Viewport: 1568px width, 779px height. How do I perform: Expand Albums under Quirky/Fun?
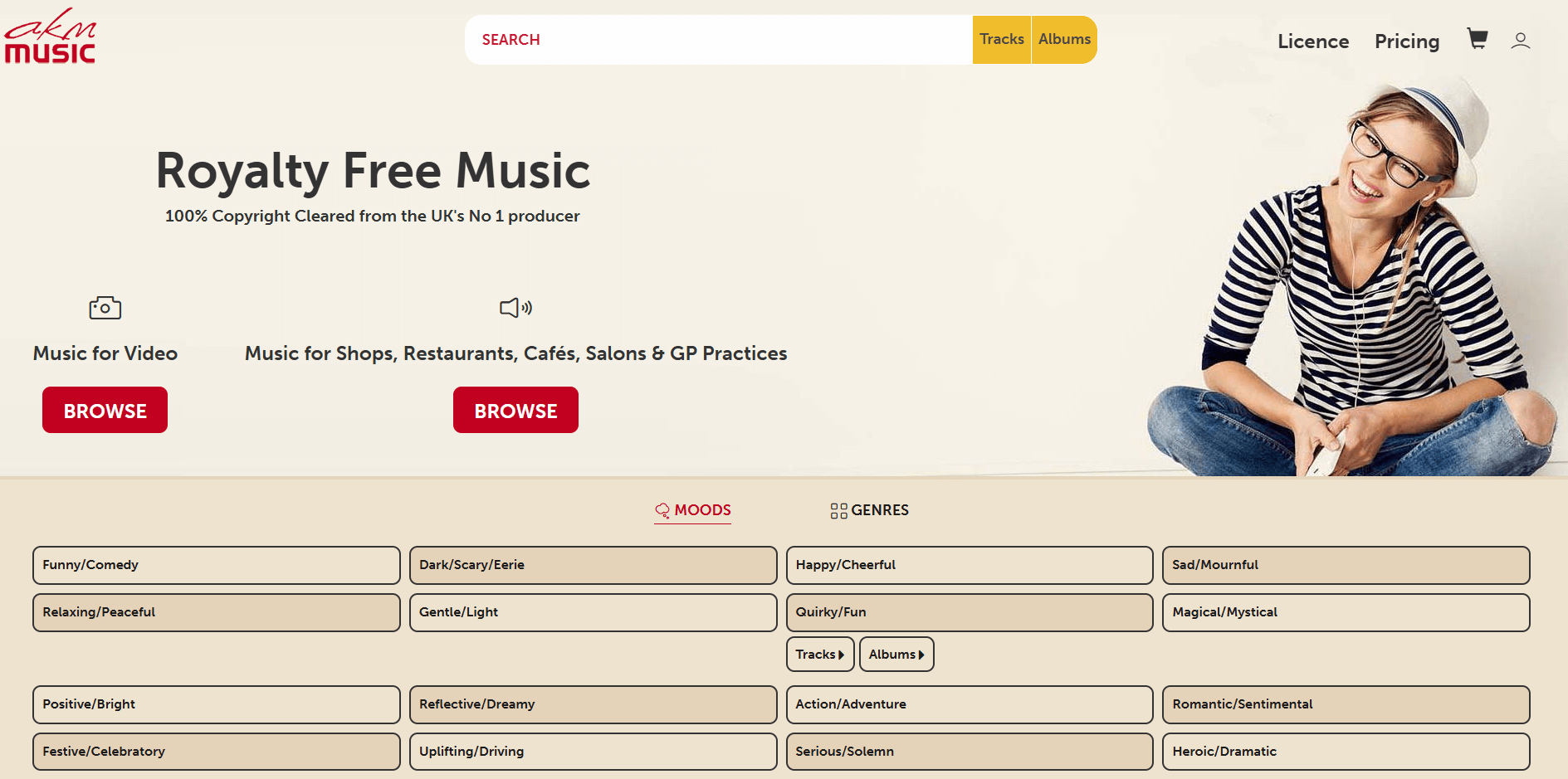click(896, 655)
